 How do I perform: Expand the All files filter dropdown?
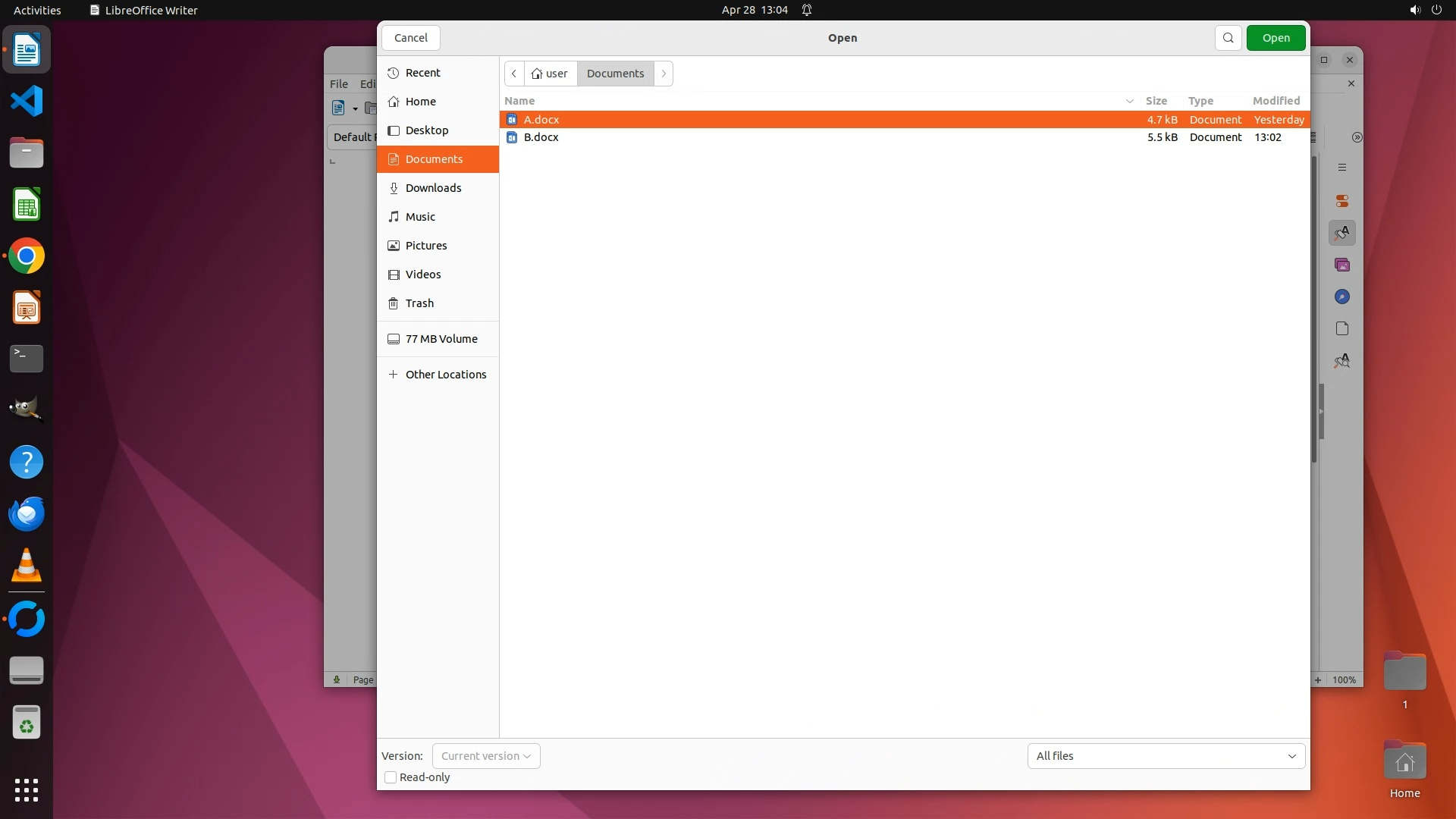pyautogui.click(x=1166, y=756)
